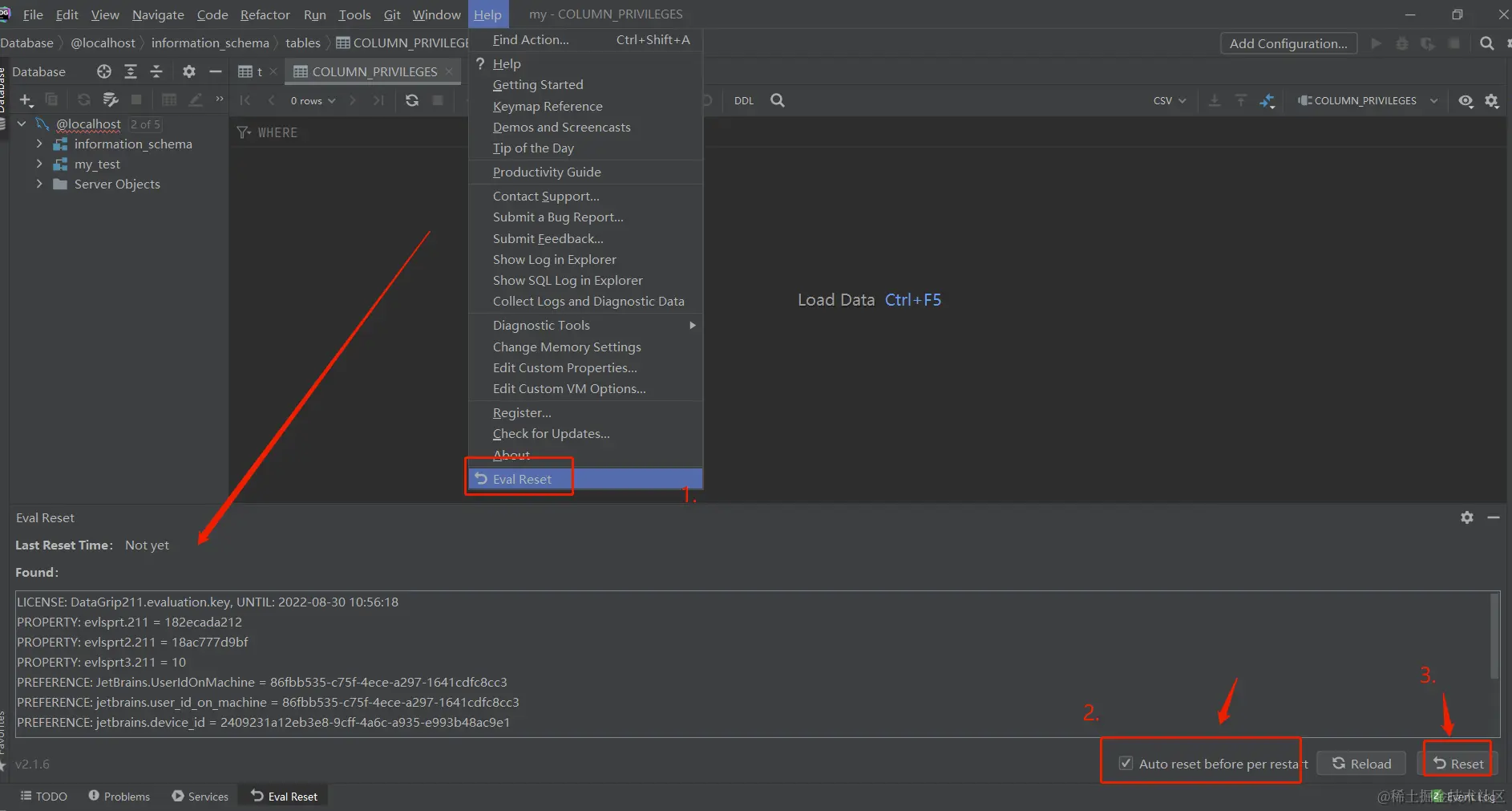The height and width of the screenshot is (811, 1512).
Task: Expand the Server Objects folder
Action: tap(39, 184)
